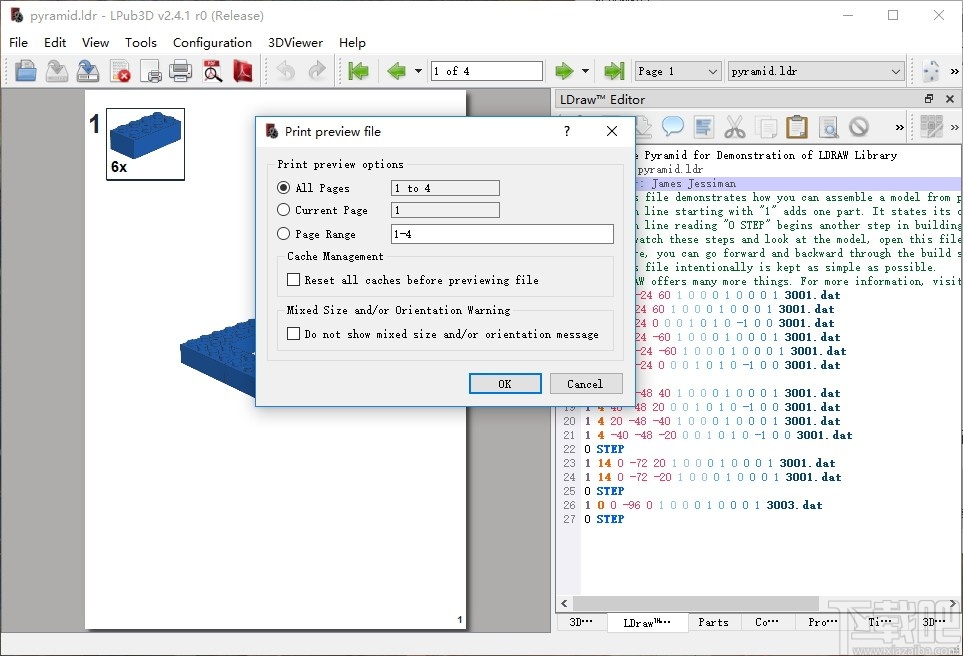Go to the first page arrow icon
Image resolution: width=963 pixels, height=656 pixels.
pos(358,71)
